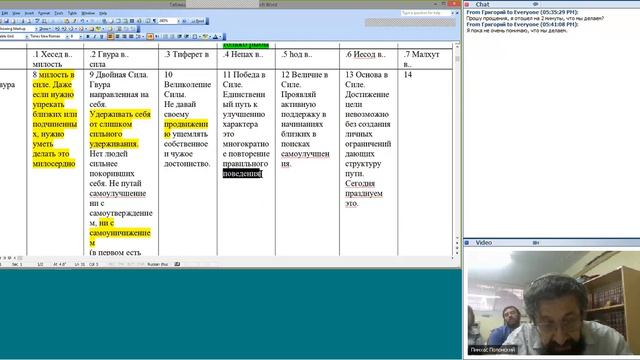The width and height of the screenshot is (640, 360).
Task: Click the Font Color icon
Action: (215, 36)
